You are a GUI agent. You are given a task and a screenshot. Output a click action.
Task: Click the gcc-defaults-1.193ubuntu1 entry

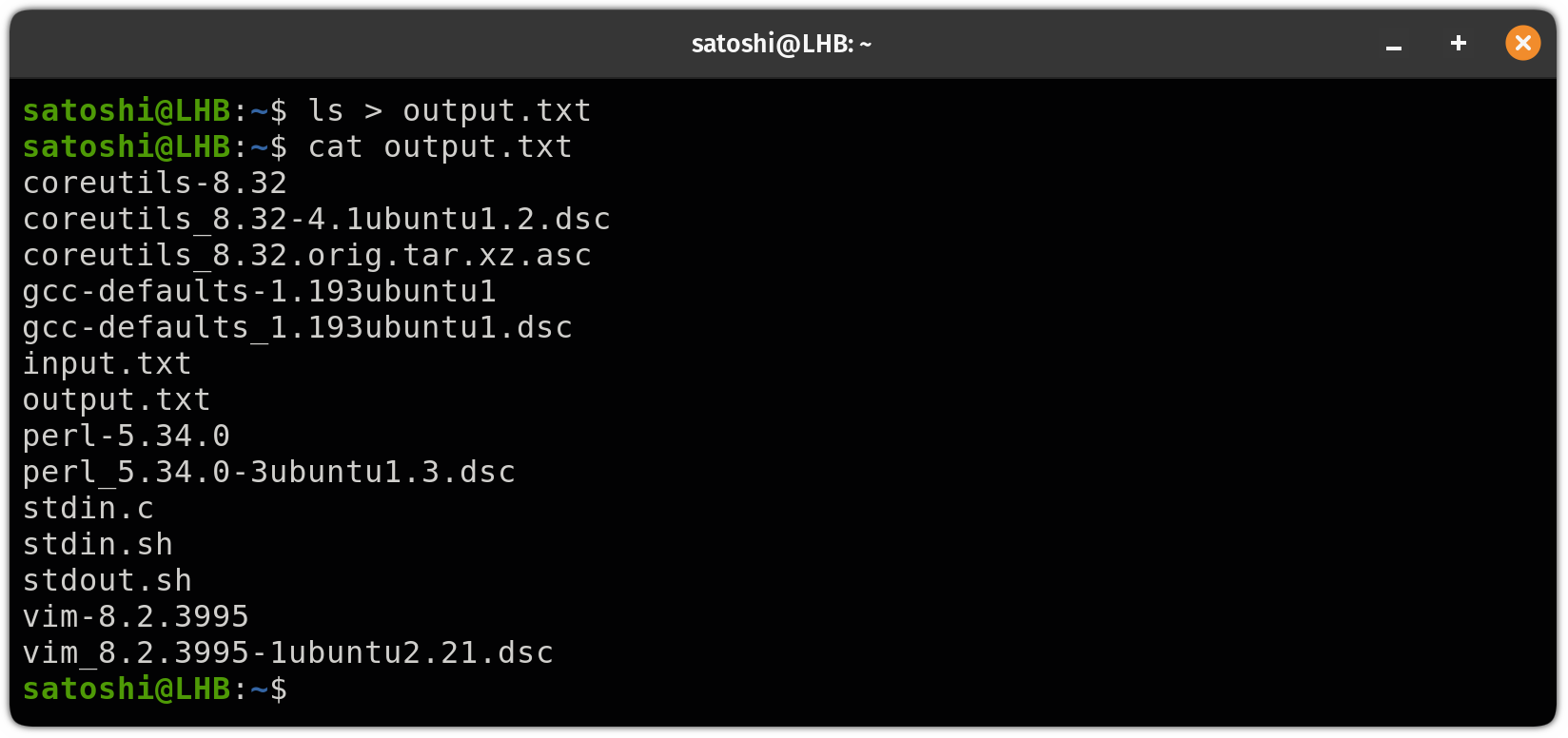(259, 291)
